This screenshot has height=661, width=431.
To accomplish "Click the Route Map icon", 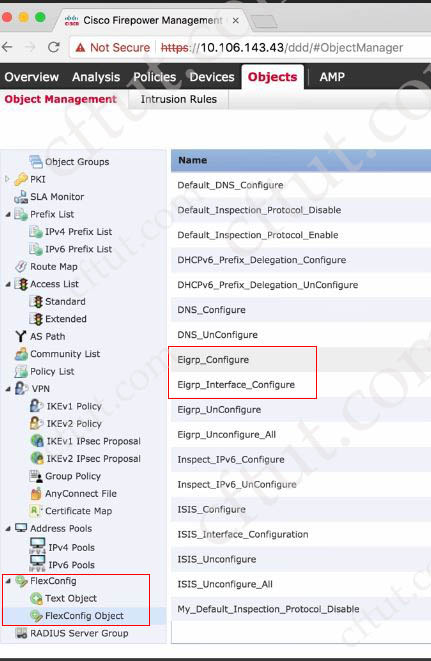I will click(x=21, y=266).
